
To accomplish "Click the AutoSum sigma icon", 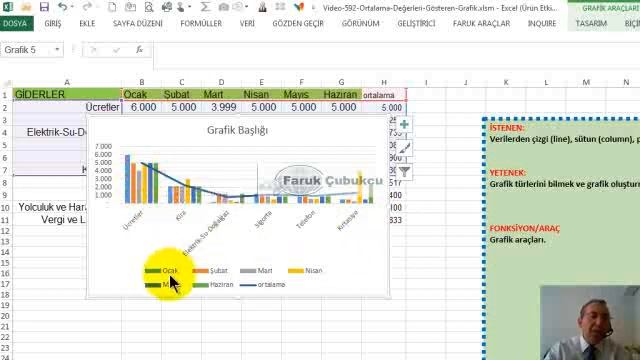I will (205, 7).
